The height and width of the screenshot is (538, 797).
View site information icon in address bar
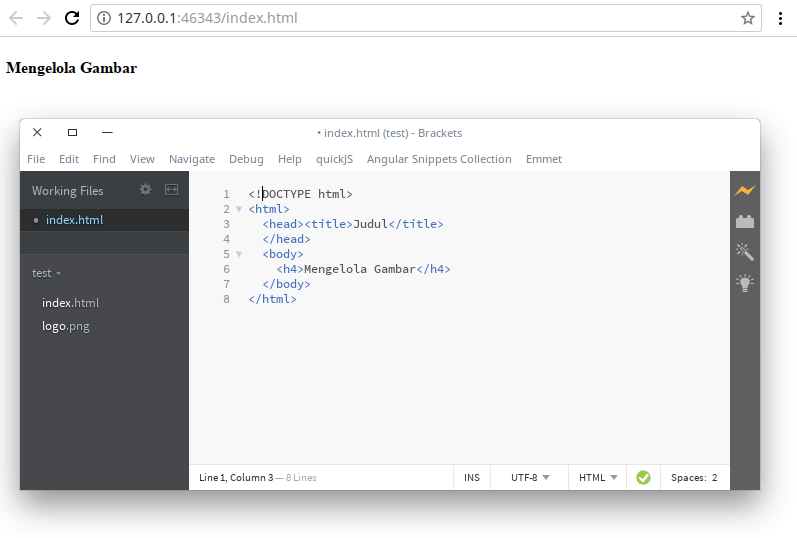[x=104, y=18]
